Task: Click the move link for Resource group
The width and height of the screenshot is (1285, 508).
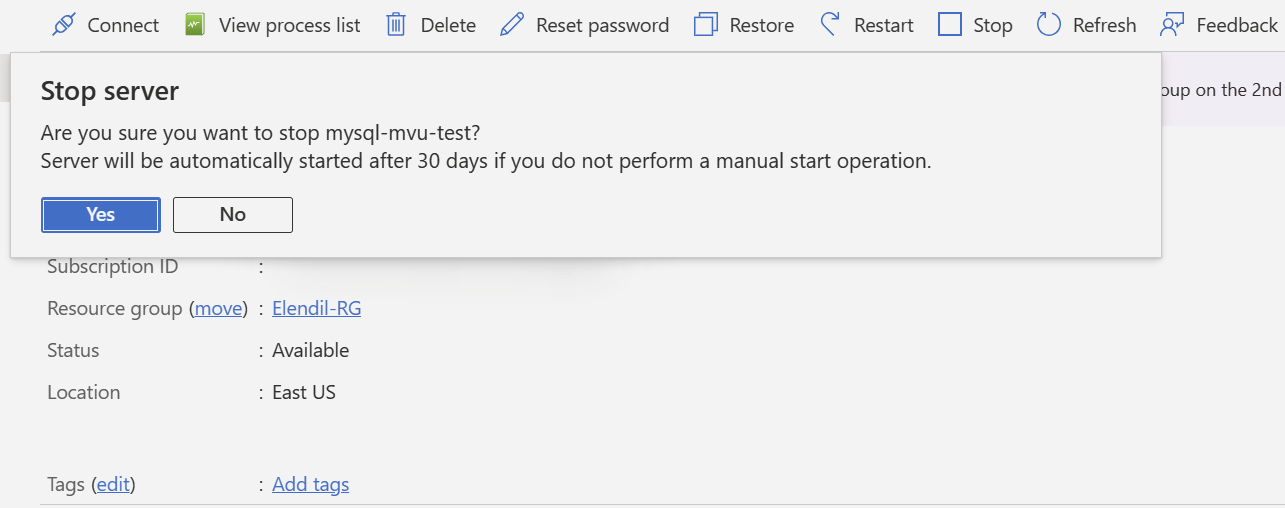Action: pos(219,309)
